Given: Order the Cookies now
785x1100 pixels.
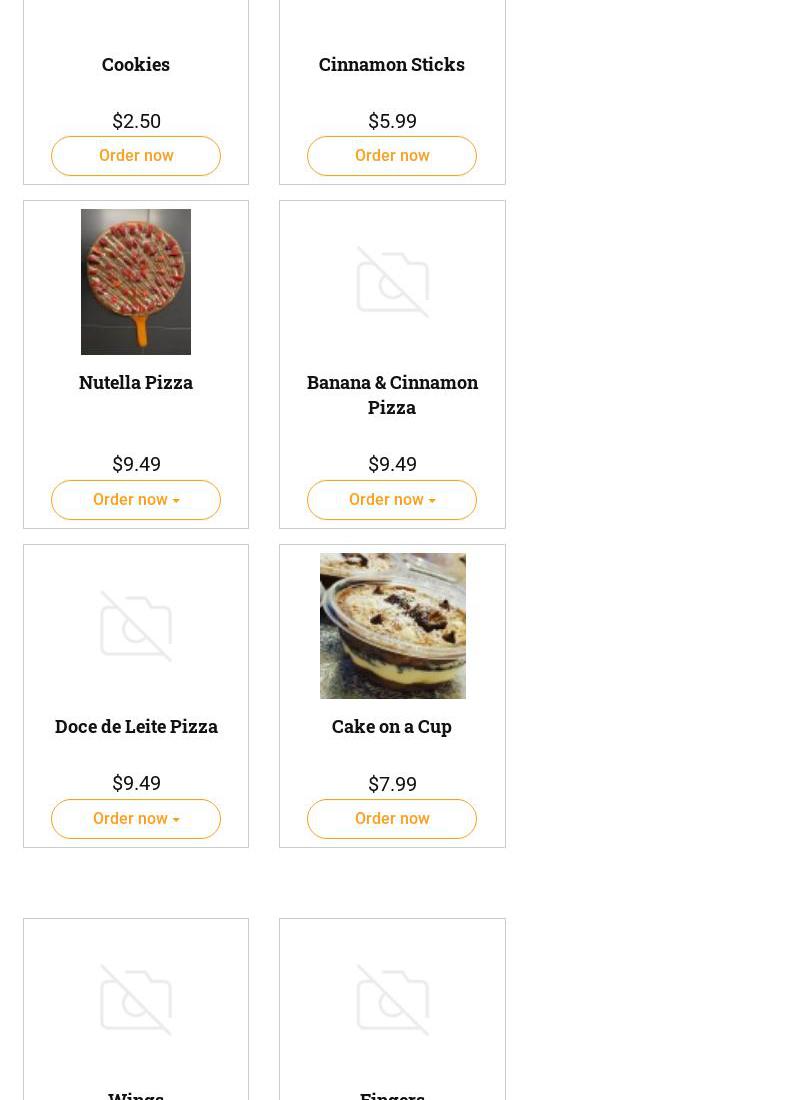Looking at the screenshot, I should [x=136, y=156].
